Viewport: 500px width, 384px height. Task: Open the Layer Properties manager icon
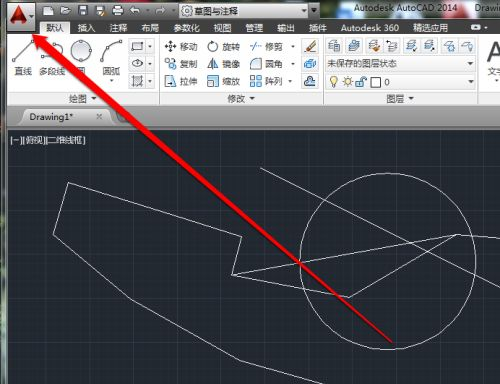(x=334, y=46)
